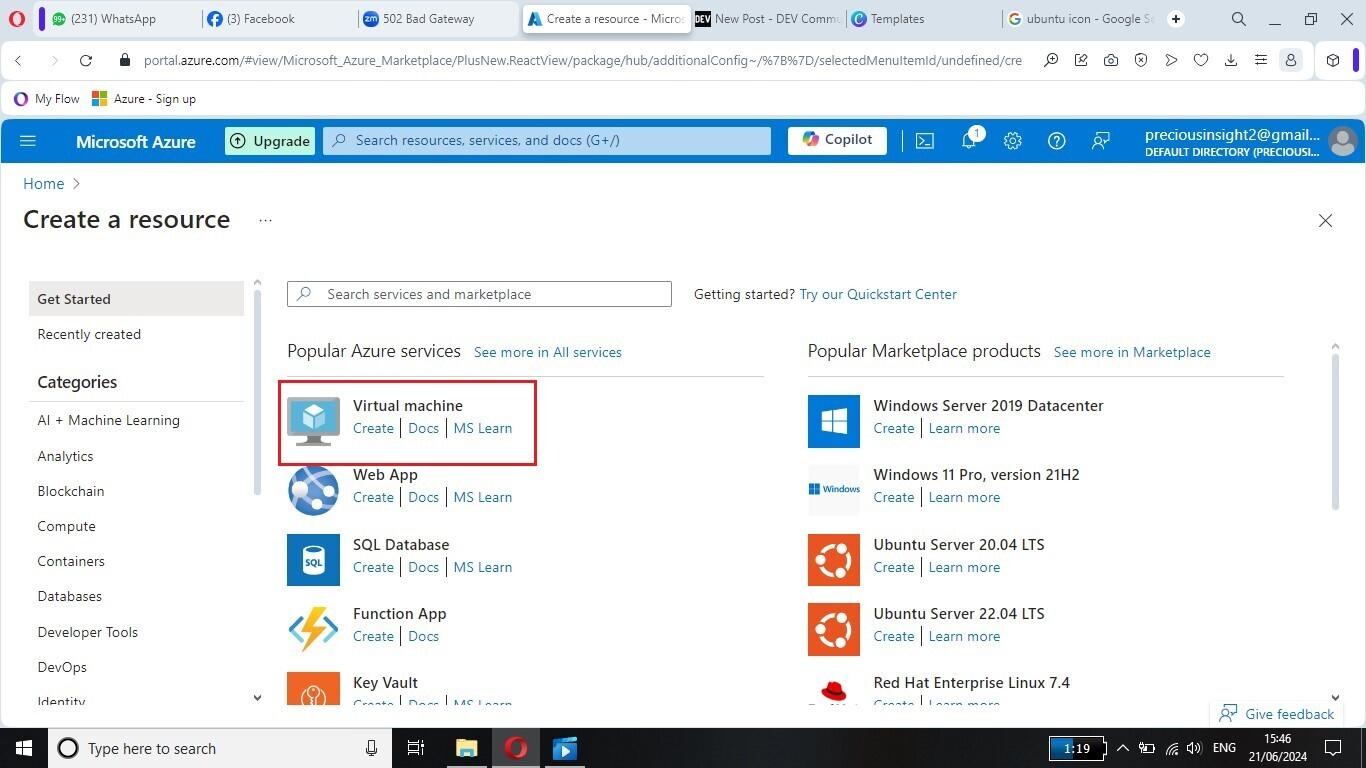Open the Azure feedback icon in header
Viewport: 1366px width, 768px height.
point(1101,141)
